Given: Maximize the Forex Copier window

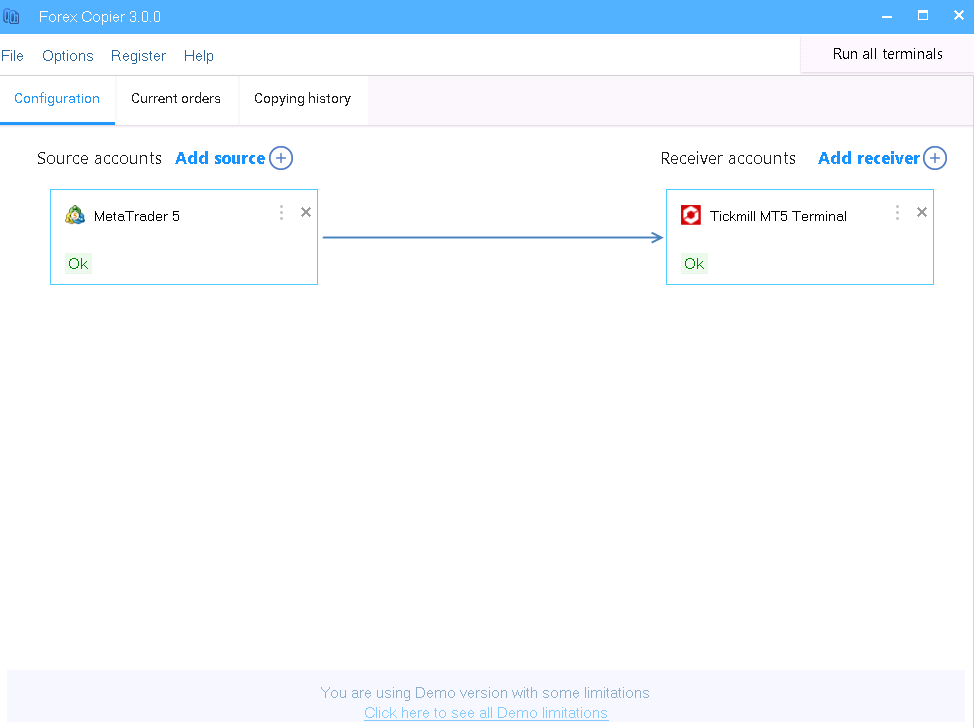Looking at the screenshot, I should tap(923, 16).
